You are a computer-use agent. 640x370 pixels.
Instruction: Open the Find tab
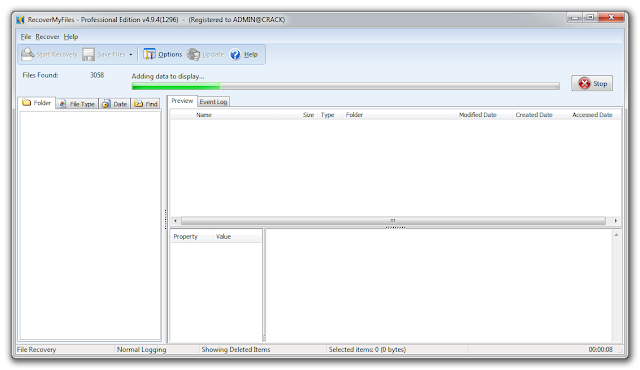click(x=146, y=104)
